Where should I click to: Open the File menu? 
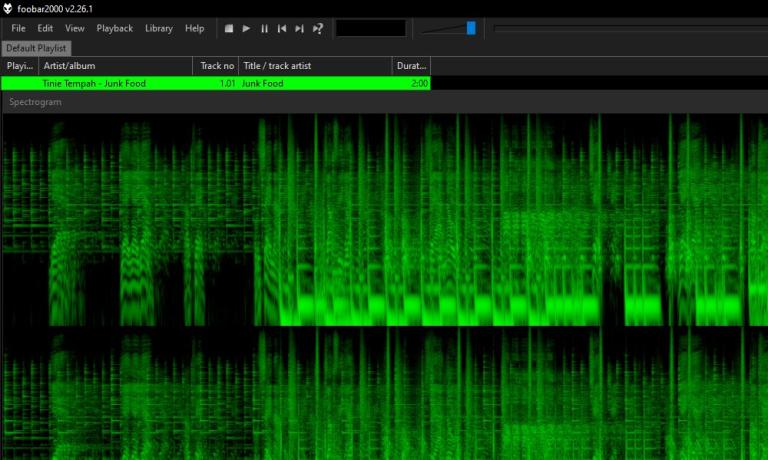(x=18, y=28)
